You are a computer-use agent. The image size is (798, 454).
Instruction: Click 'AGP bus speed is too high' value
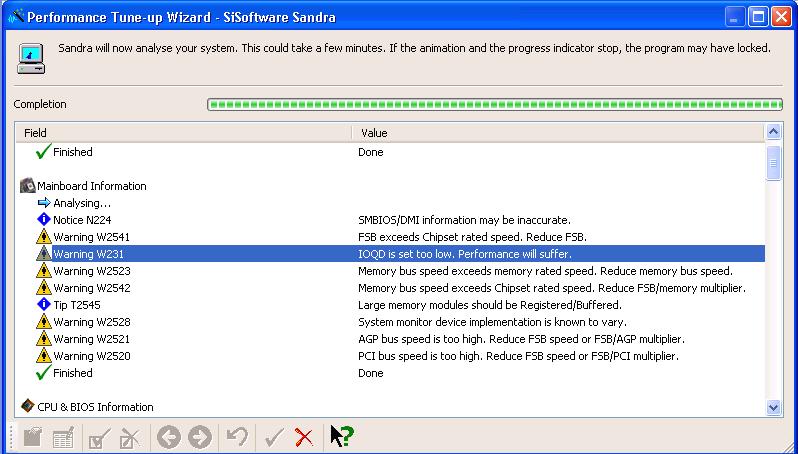click(522, 338)
